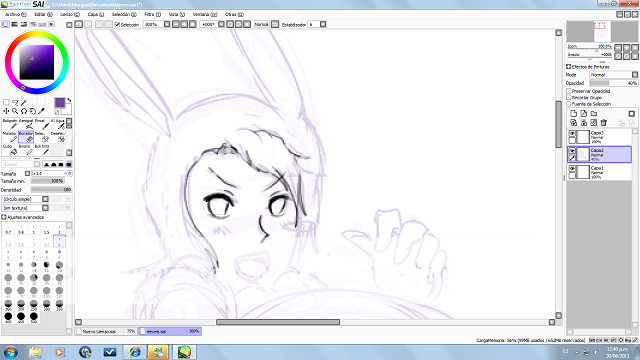Select the magnifier zoom tool

[x=15, y=111]
